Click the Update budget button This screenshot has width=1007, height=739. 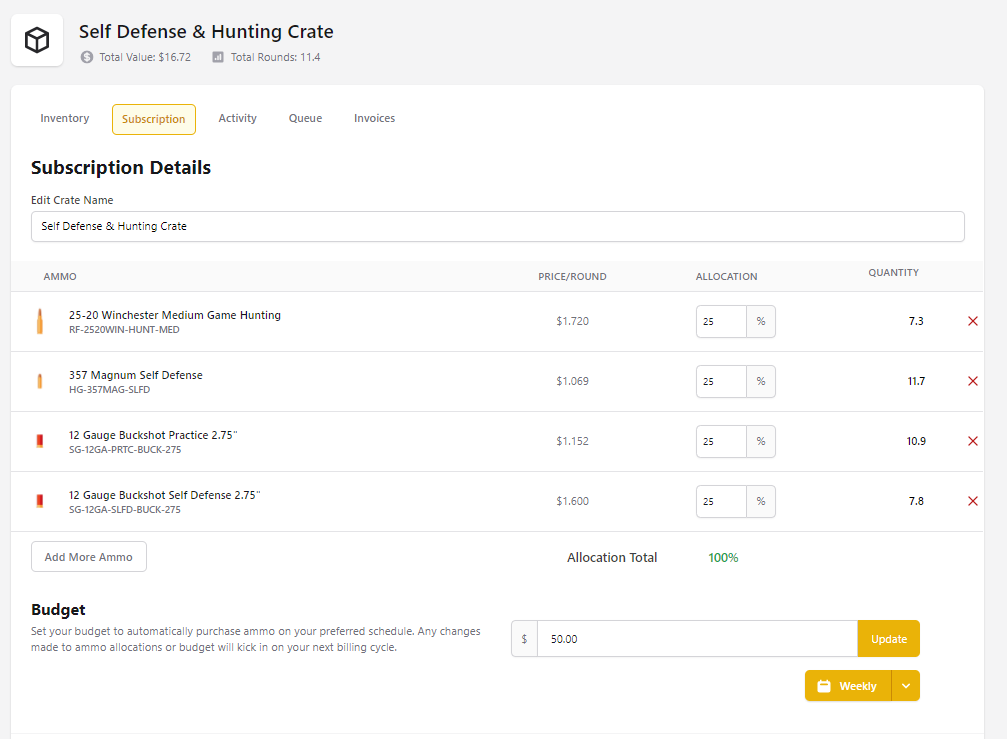(x=888, y=639)
